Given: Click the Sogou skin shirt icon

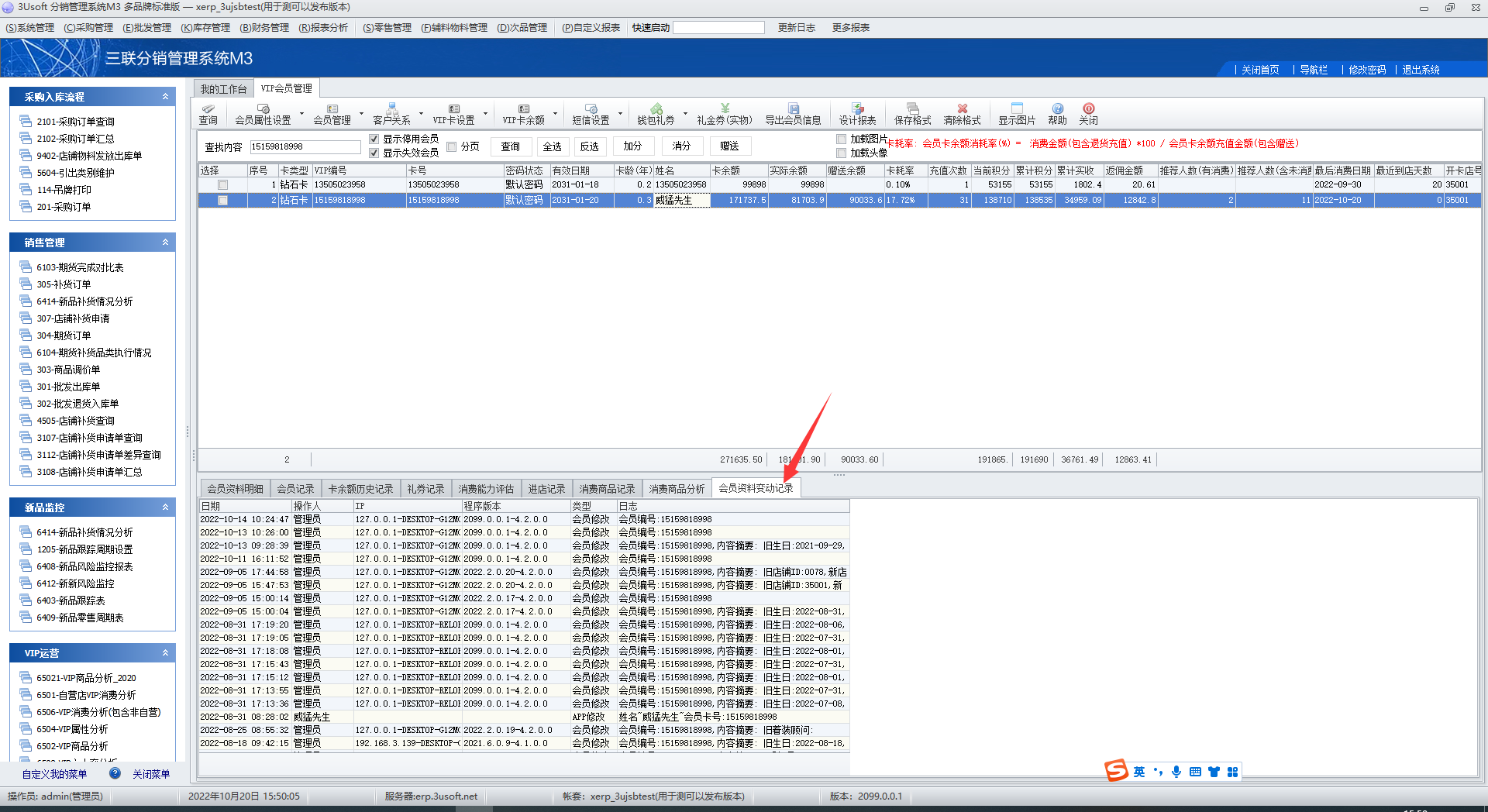Looking at the screenshot, I should [1214, 772].
